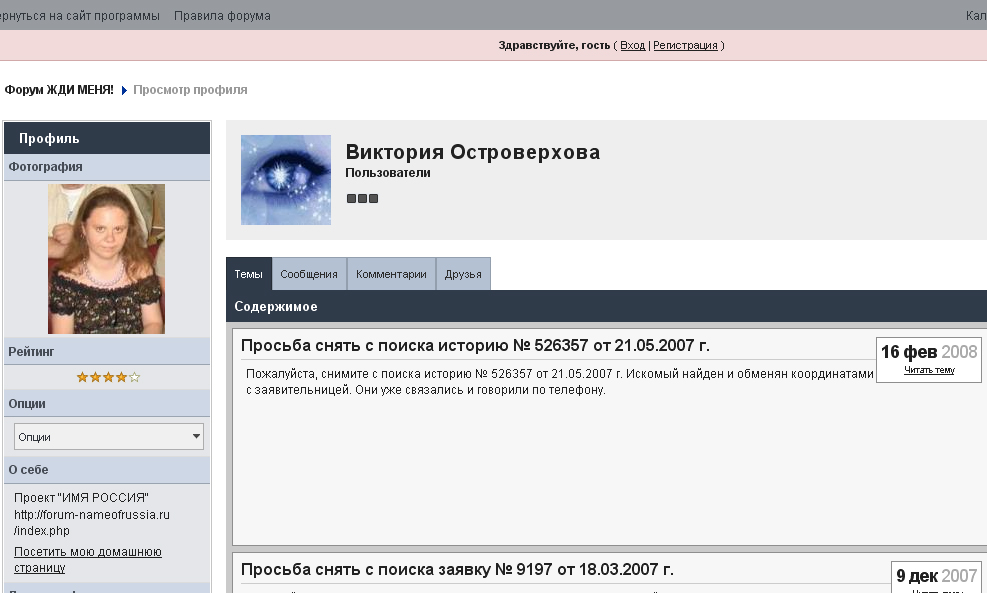Click the star rating row

(108, 377)
